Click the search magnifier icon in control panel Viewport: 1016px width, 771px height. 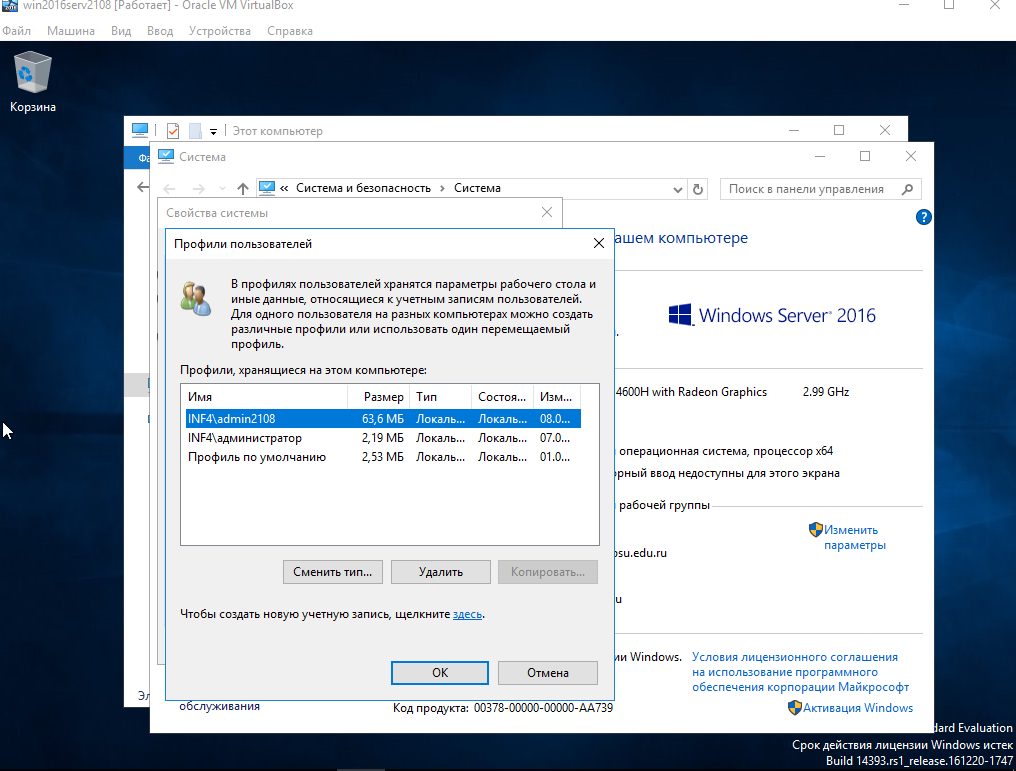907,189
